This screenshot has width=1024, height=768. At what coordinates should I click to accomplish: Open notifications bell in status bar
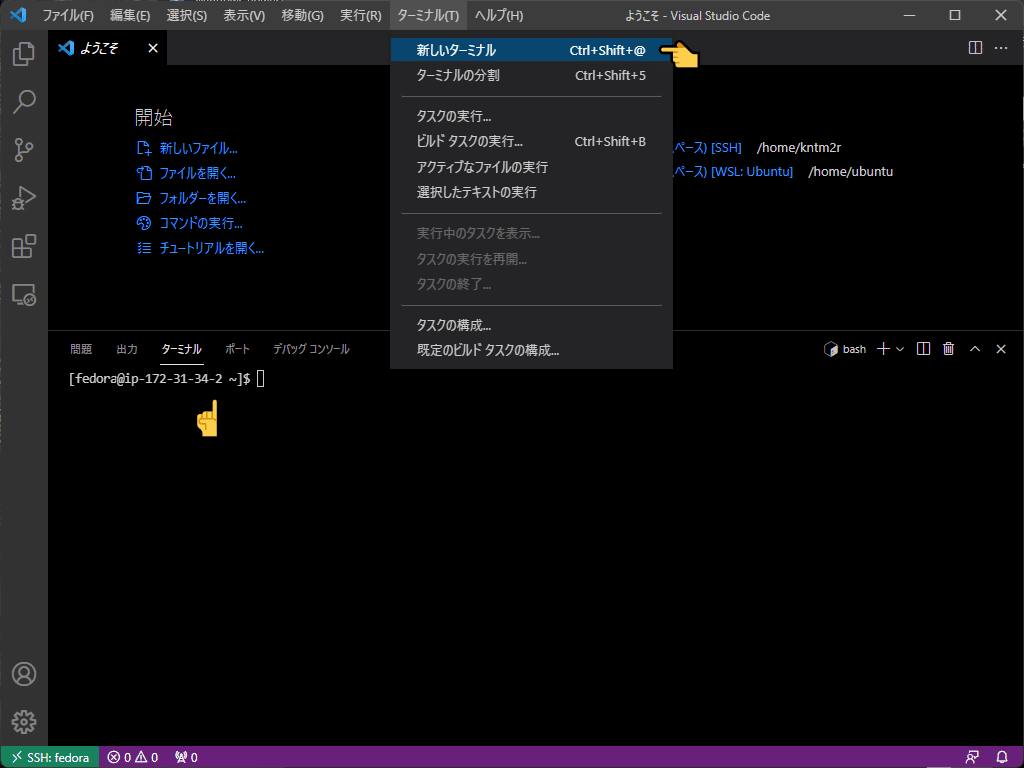point(1002,757)
